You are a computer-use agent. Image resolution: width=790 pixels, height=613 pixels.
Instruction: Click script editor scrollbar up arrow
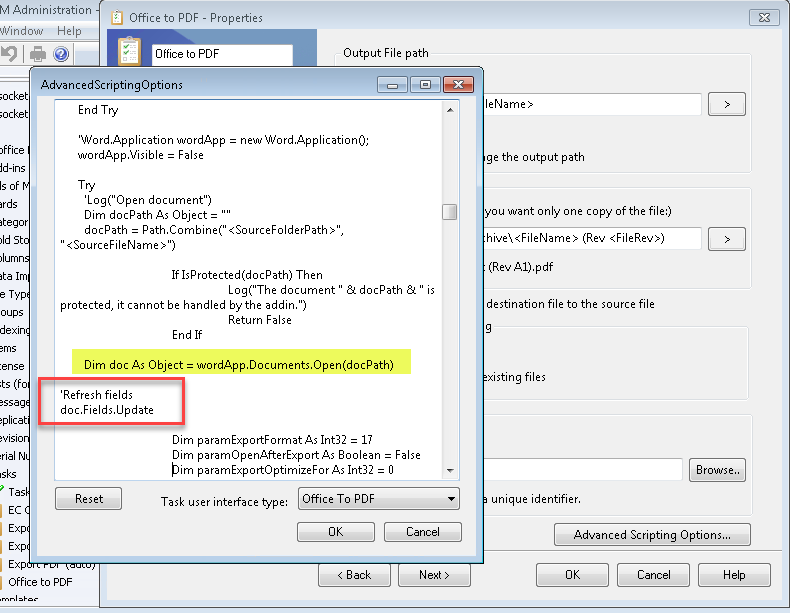[x=450, y=110]
